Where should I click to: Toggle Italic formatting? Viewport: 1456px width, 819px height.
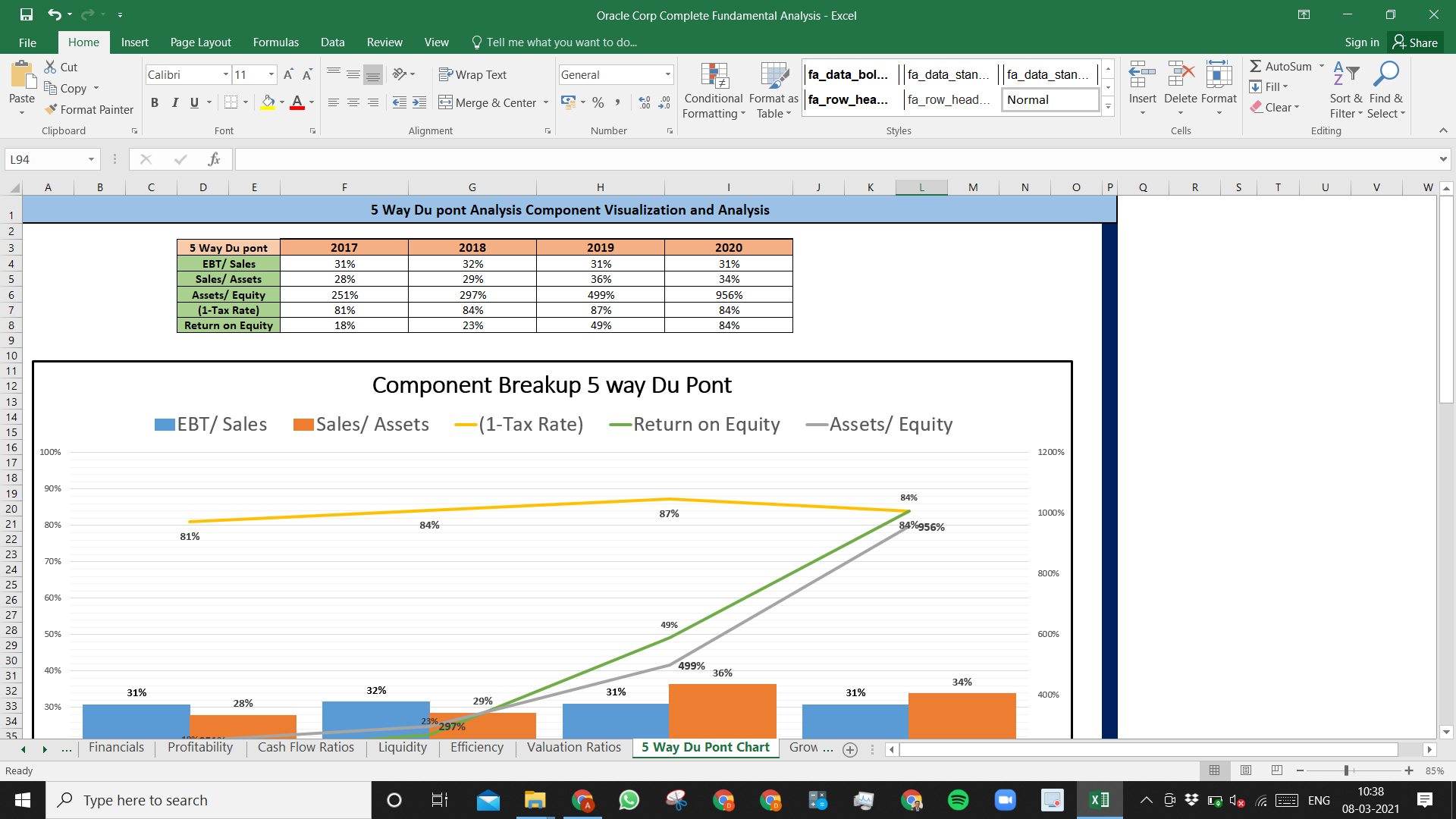pos(174,102)
